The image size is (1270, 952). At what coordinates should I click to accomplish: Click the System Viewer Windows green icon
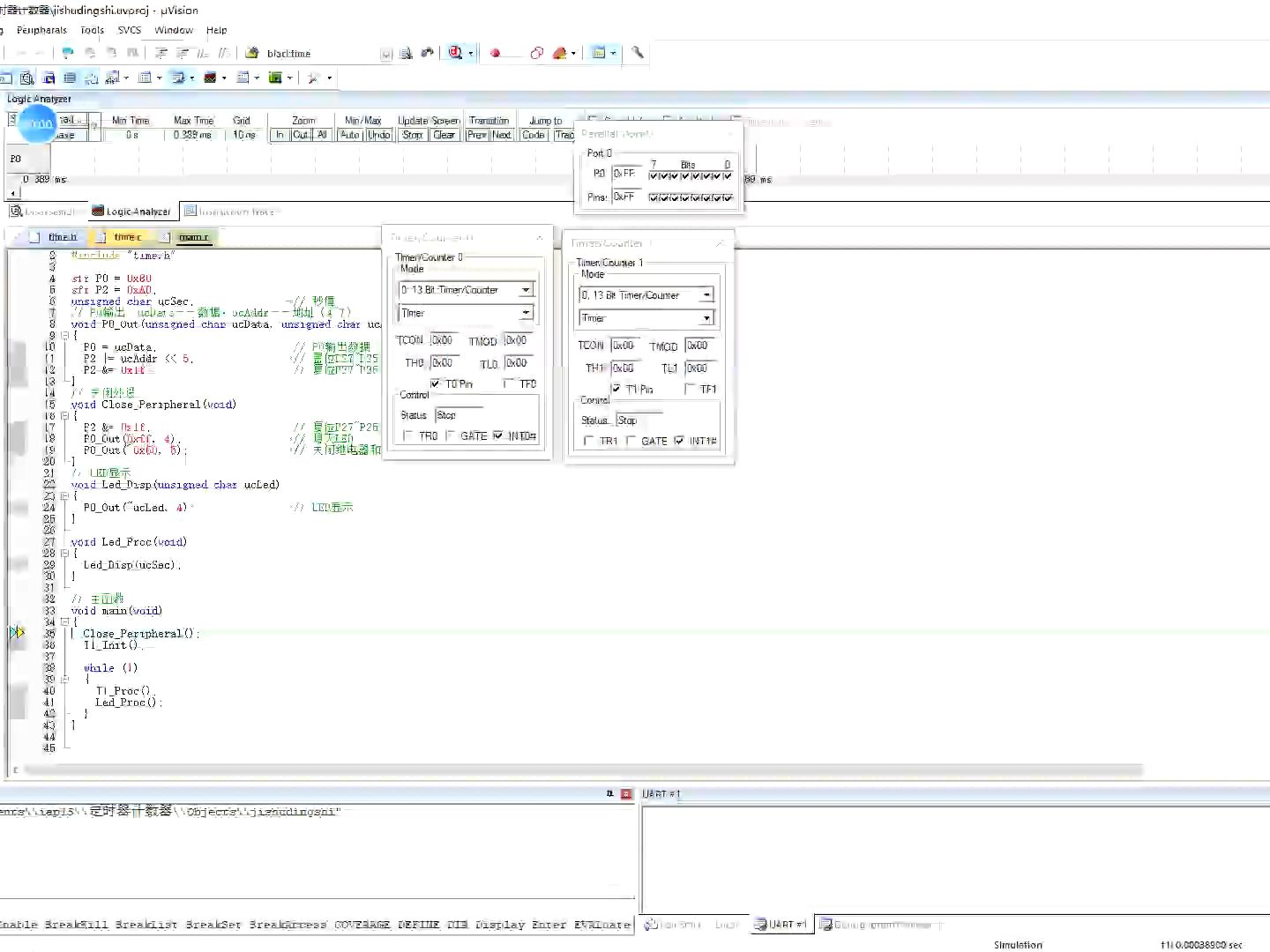(275, 78)
